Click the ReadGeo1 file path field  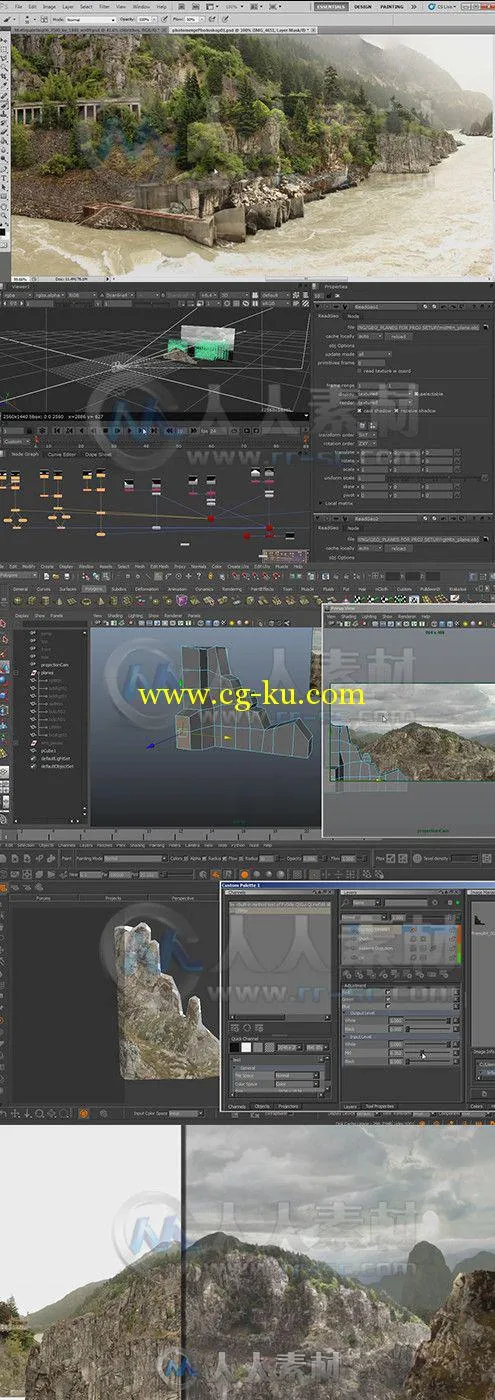click(418, 327)
